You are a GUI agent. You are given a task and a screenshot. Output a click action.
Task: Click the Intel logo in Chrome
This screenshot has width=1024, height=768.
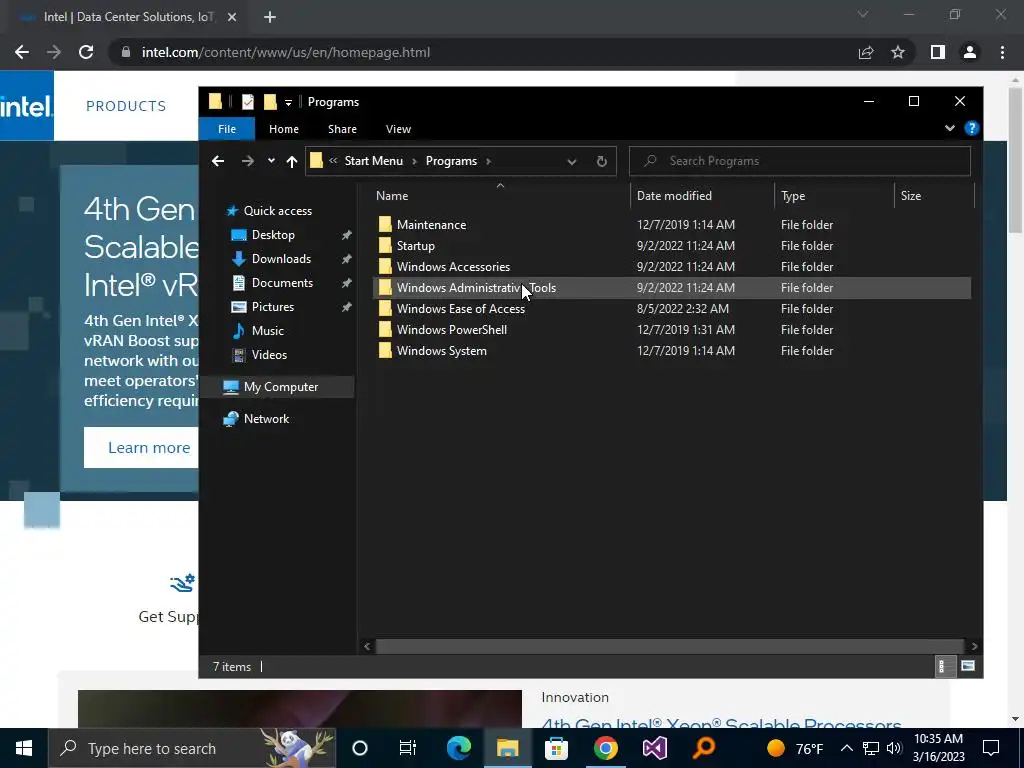[x=26, y=106]
